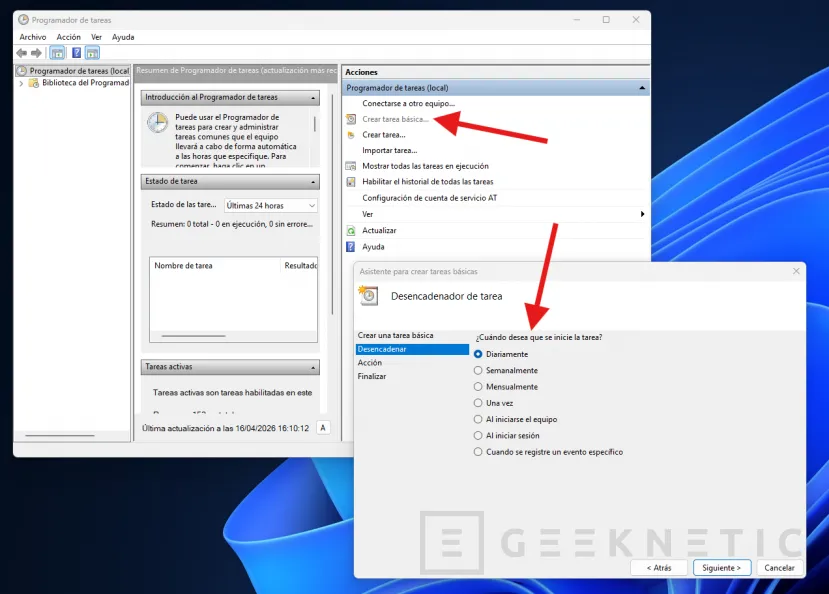Open the Acción menu
This screenshot has height=594, width=829.
(x=69, y=37)
